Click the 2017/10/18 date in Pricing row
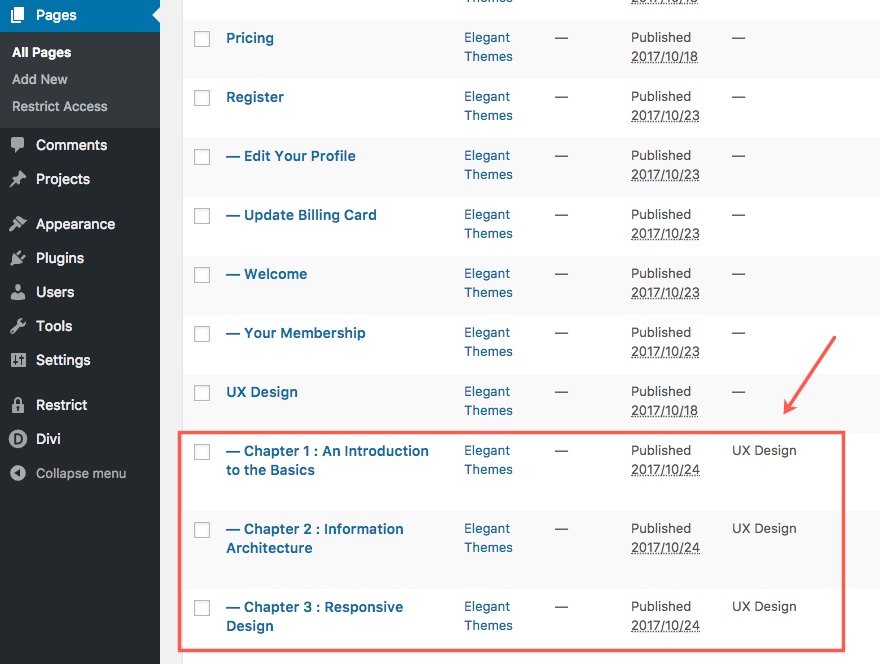Viewport: 880px width, 664px height. click(664, 57)
